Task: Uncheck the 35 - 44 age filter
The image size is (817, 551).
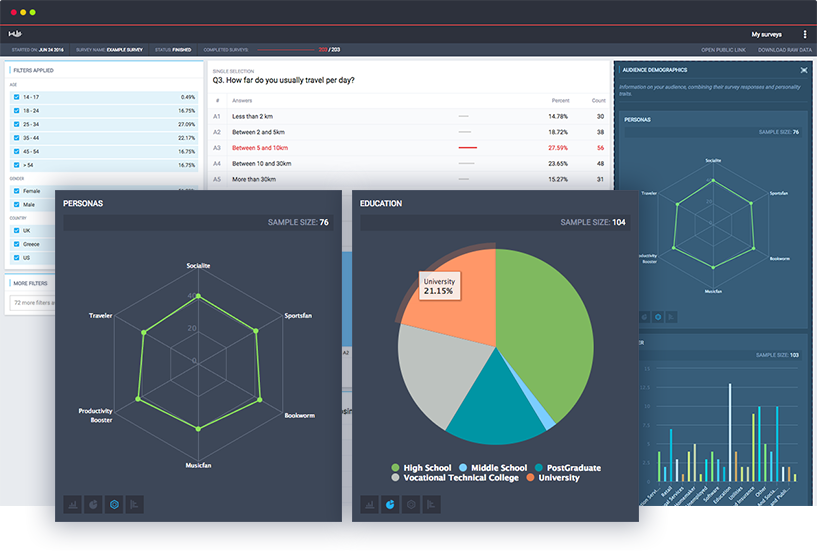Action: click(x=17, y=138)
